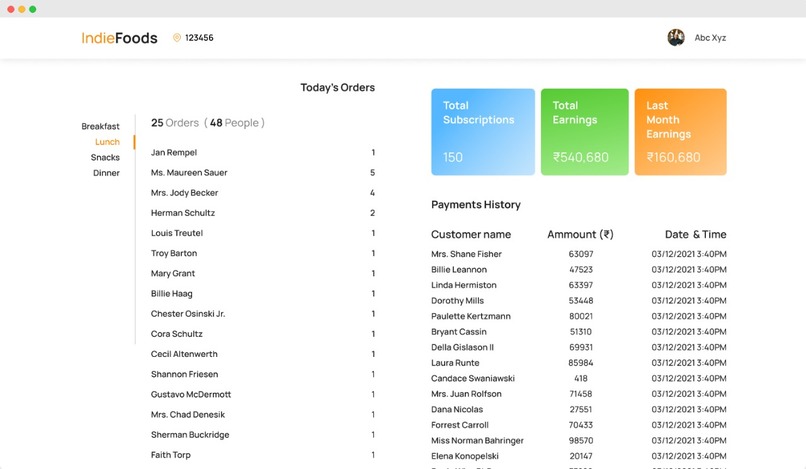Click Dorothy Mills payment entry

pyautogui.click(x=457, y=300)
